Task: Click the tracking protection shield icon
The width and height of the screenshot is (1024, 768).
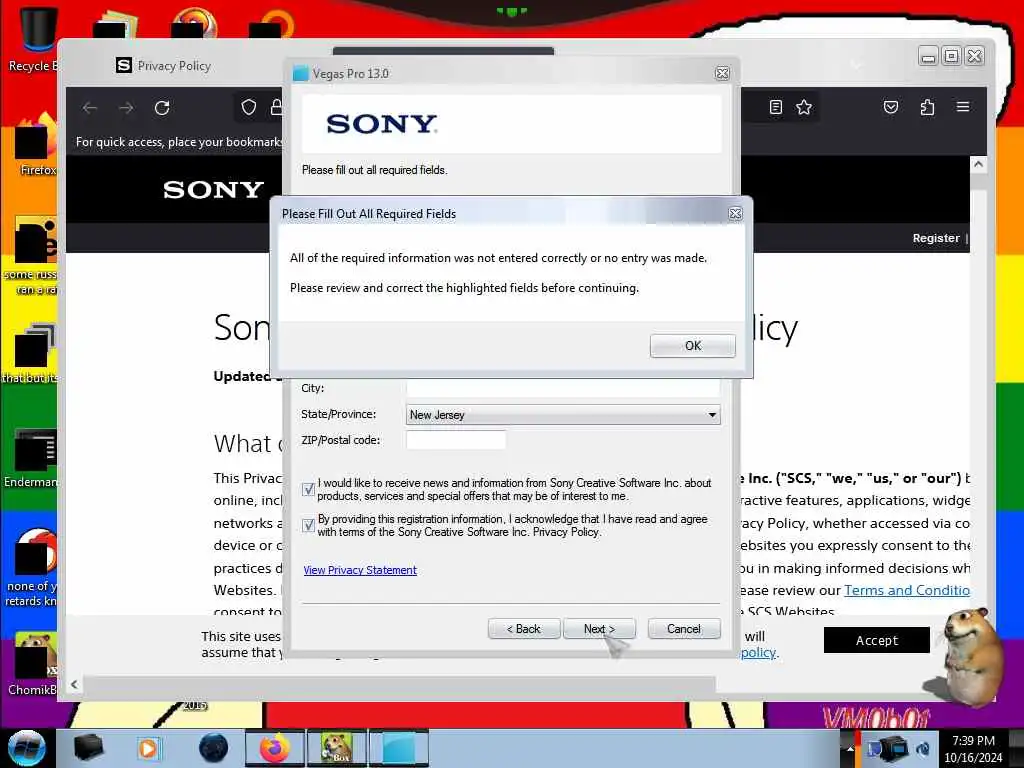Action: tap(248, 107)
